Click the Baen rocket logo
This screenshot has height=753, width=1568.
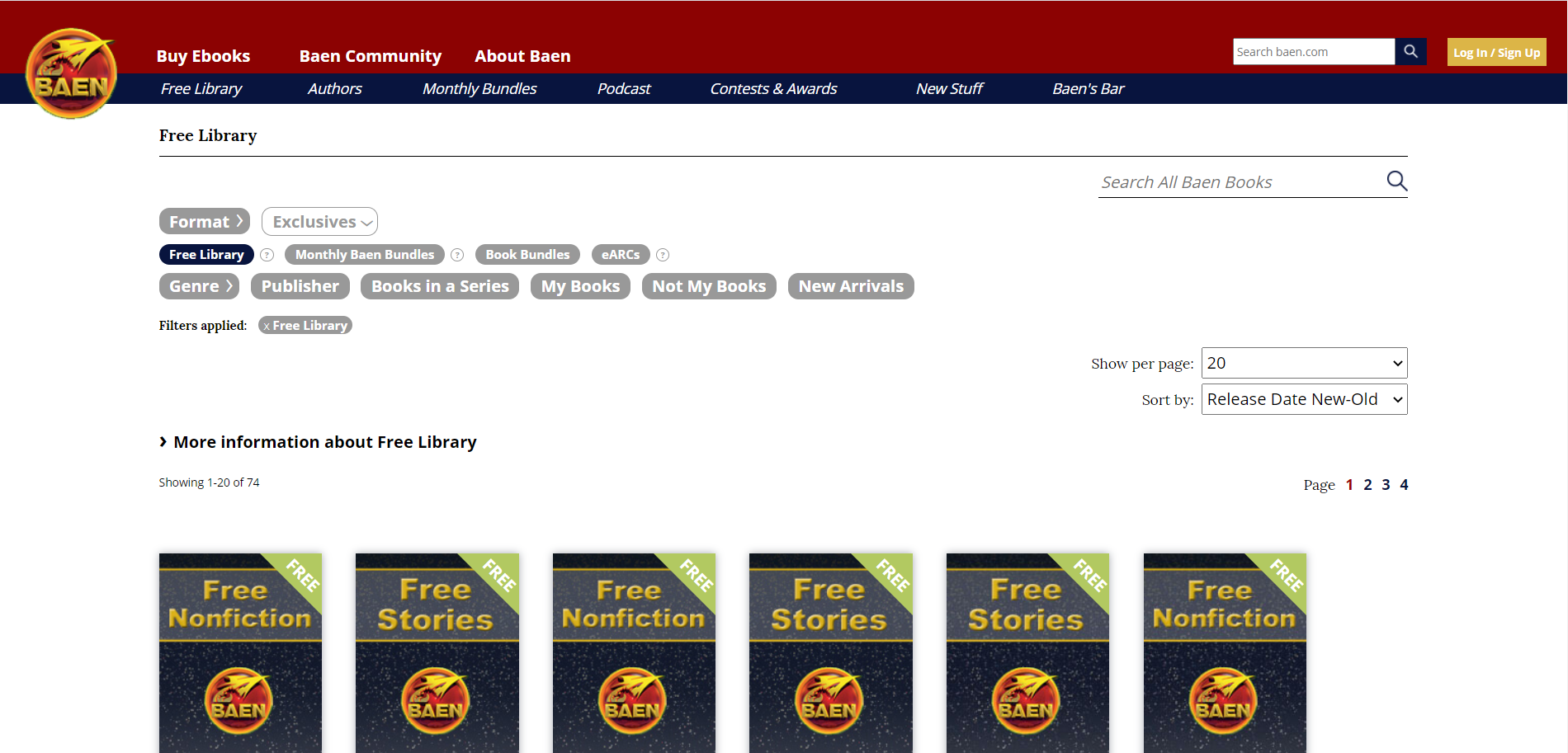pyautogui.click(x=71, y=74)
